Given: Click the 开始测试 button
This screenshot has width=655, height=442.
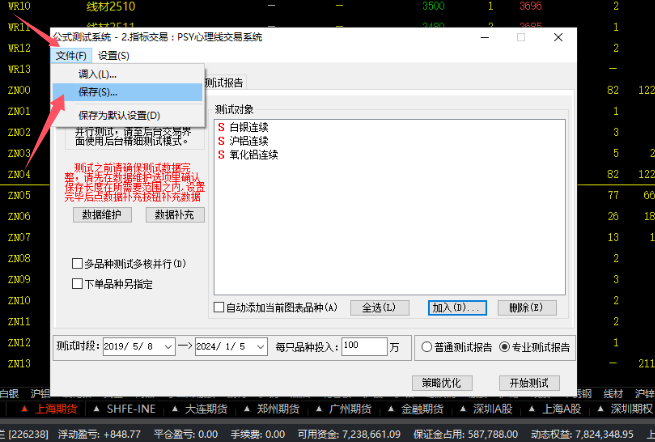Looking at the screenshot, I should (x=529, y=383).
